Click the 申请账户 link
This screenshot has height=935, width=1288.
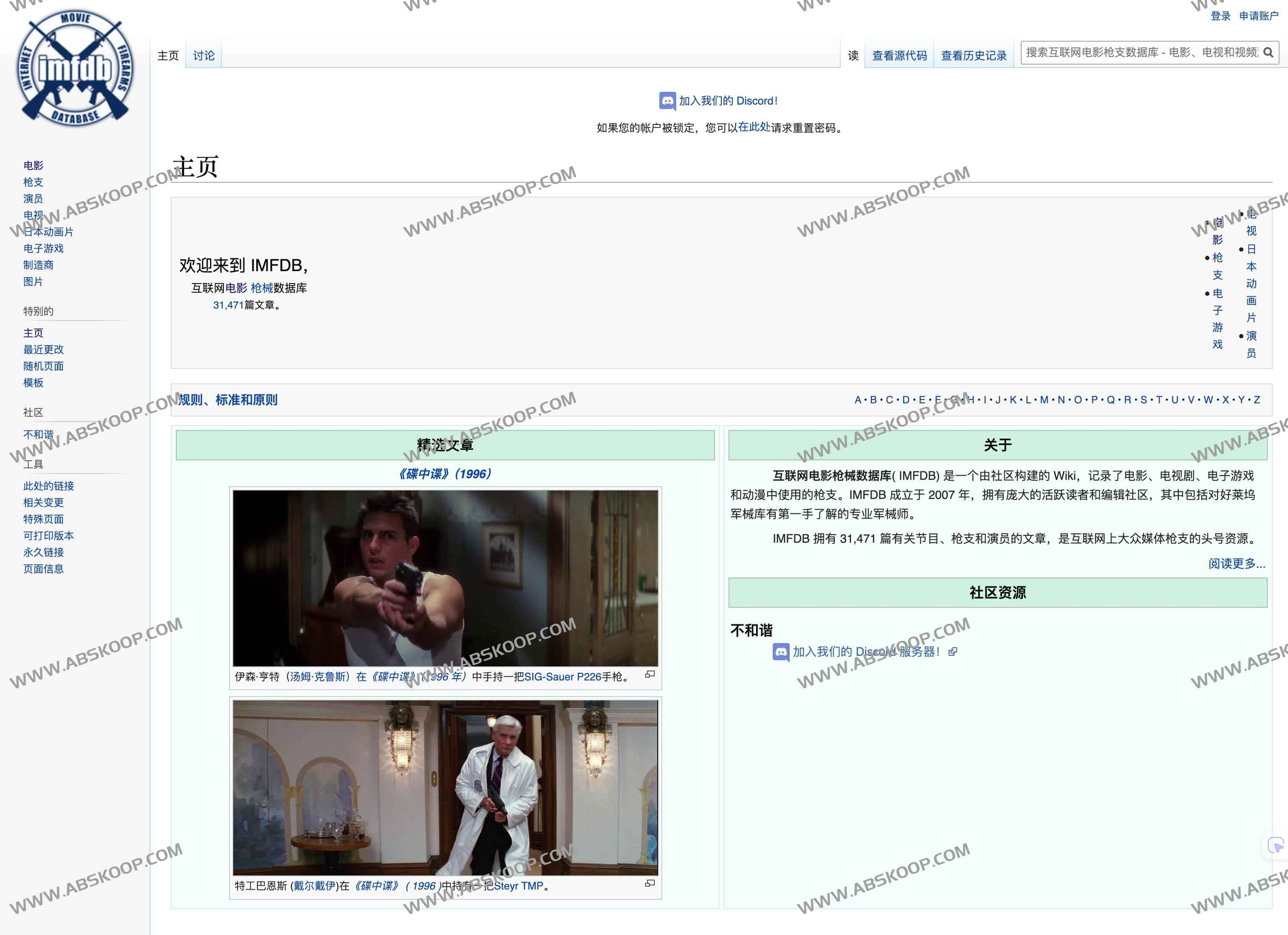1258,16
